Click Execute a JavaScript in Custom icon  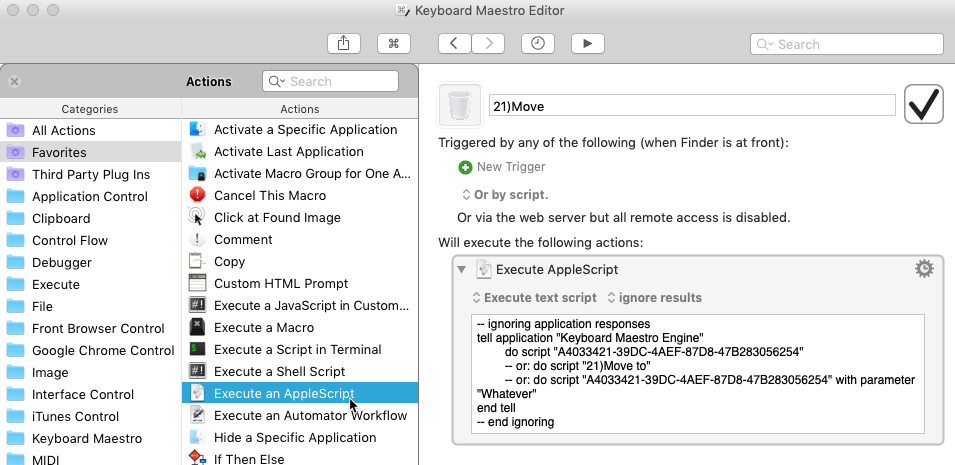coord(197,305)
